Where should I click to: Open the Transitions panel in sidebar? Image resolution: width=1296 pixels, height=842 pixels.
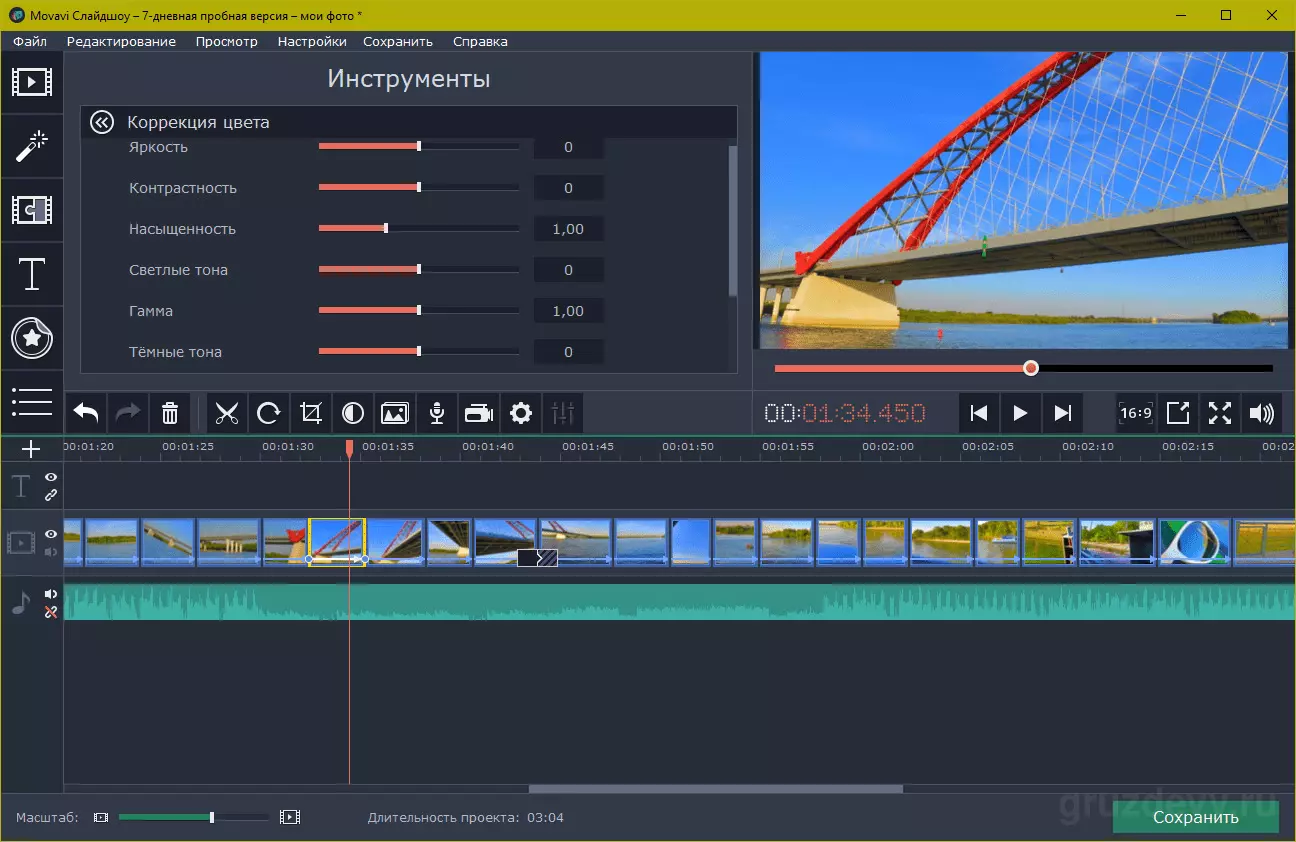[32, 210]
